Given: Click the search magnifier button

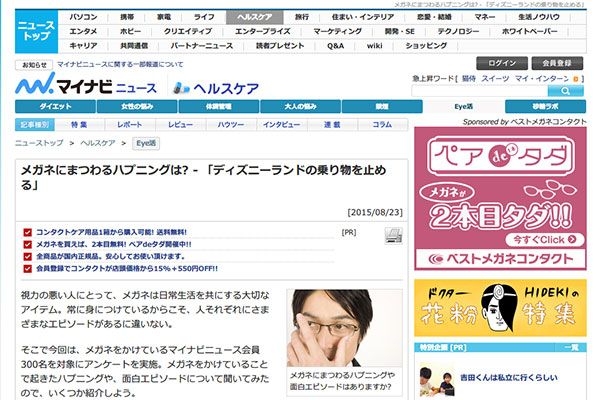Looking at the screenshot, I should (565, 91).
